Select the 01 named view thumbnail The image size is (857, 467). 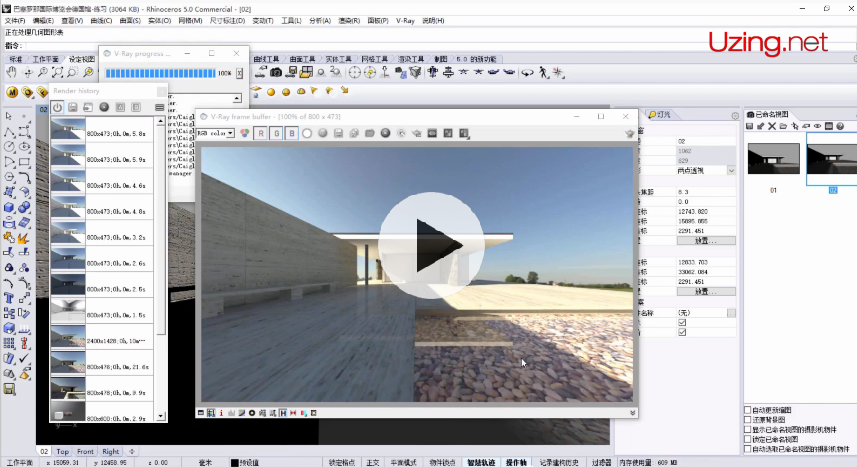(x=773, y=160)
